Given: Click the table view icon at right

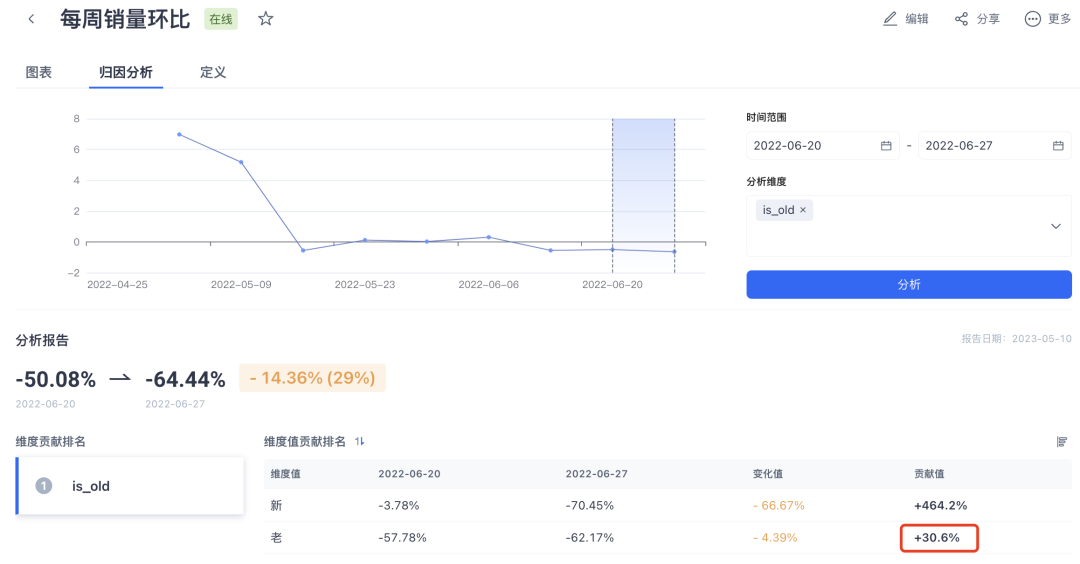Looking at the screenshot, I should 1063,441.
